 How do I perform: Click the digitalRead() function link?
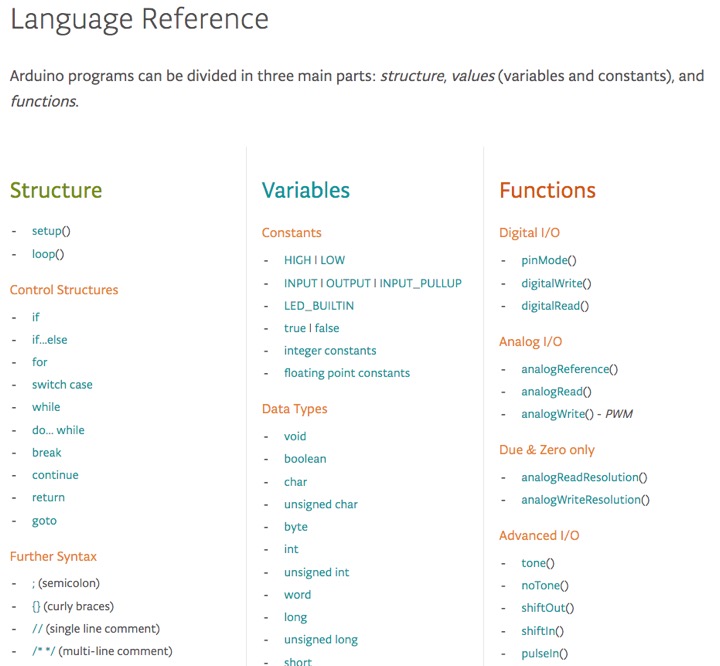pos(555,306)
